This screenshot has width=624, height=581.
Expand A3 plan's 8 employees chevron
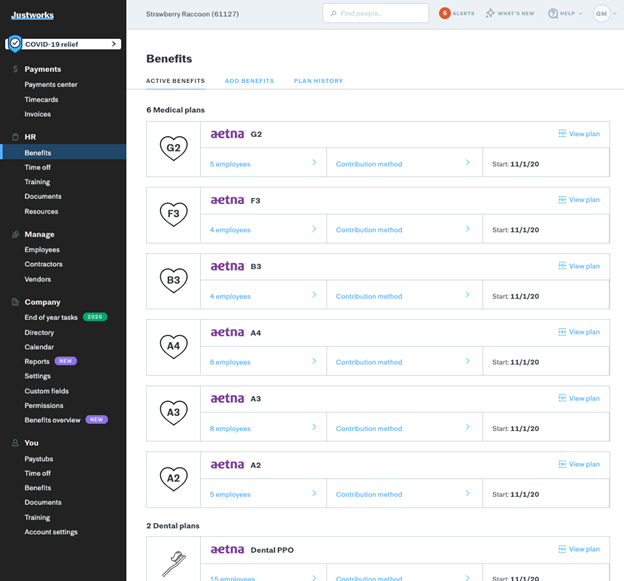click(314, 427)
